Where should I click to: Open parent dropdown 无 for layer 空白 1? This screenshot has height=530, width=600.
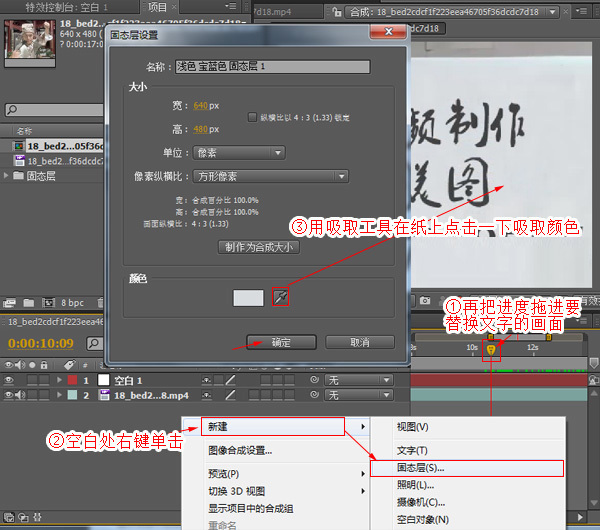[358, 380]
